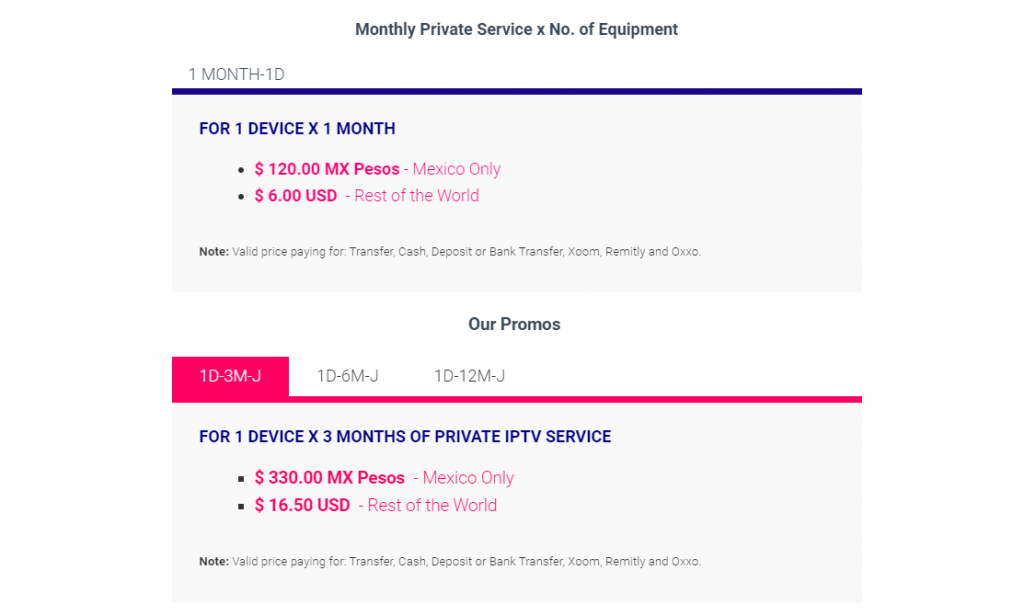Open the 1 MONTH-1D tab
1024x616 pixels.
pyautogui.click(x=236, y=74)
